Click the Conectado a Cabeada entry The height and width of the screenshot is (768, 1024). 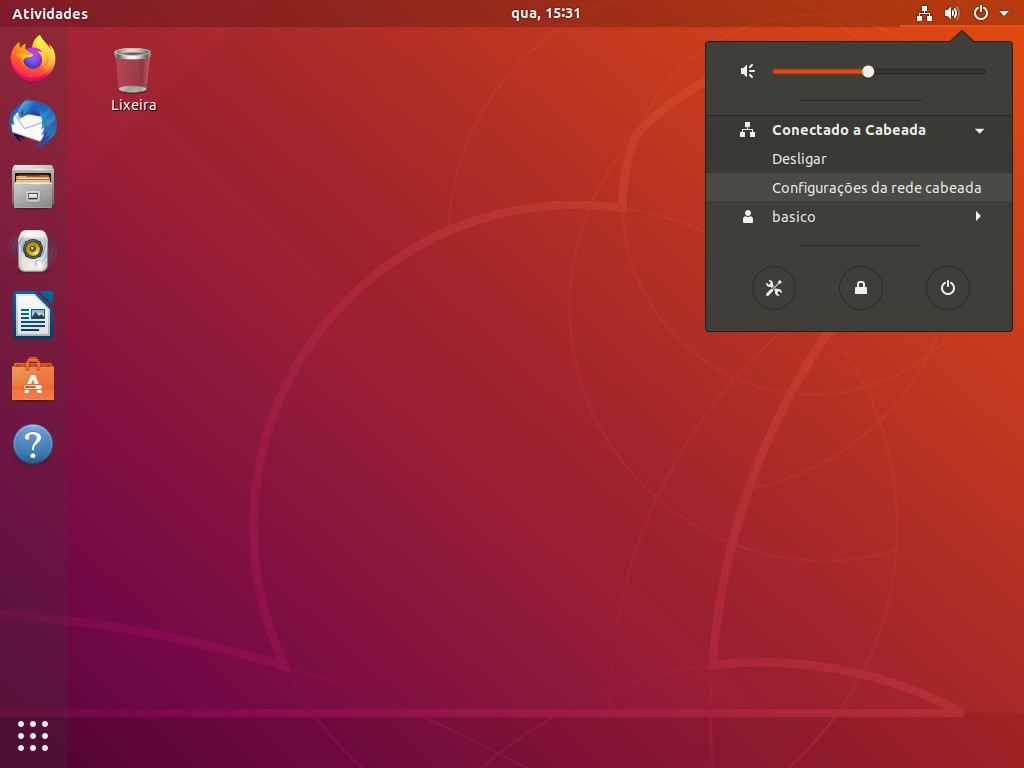click(x=859, y=130)
